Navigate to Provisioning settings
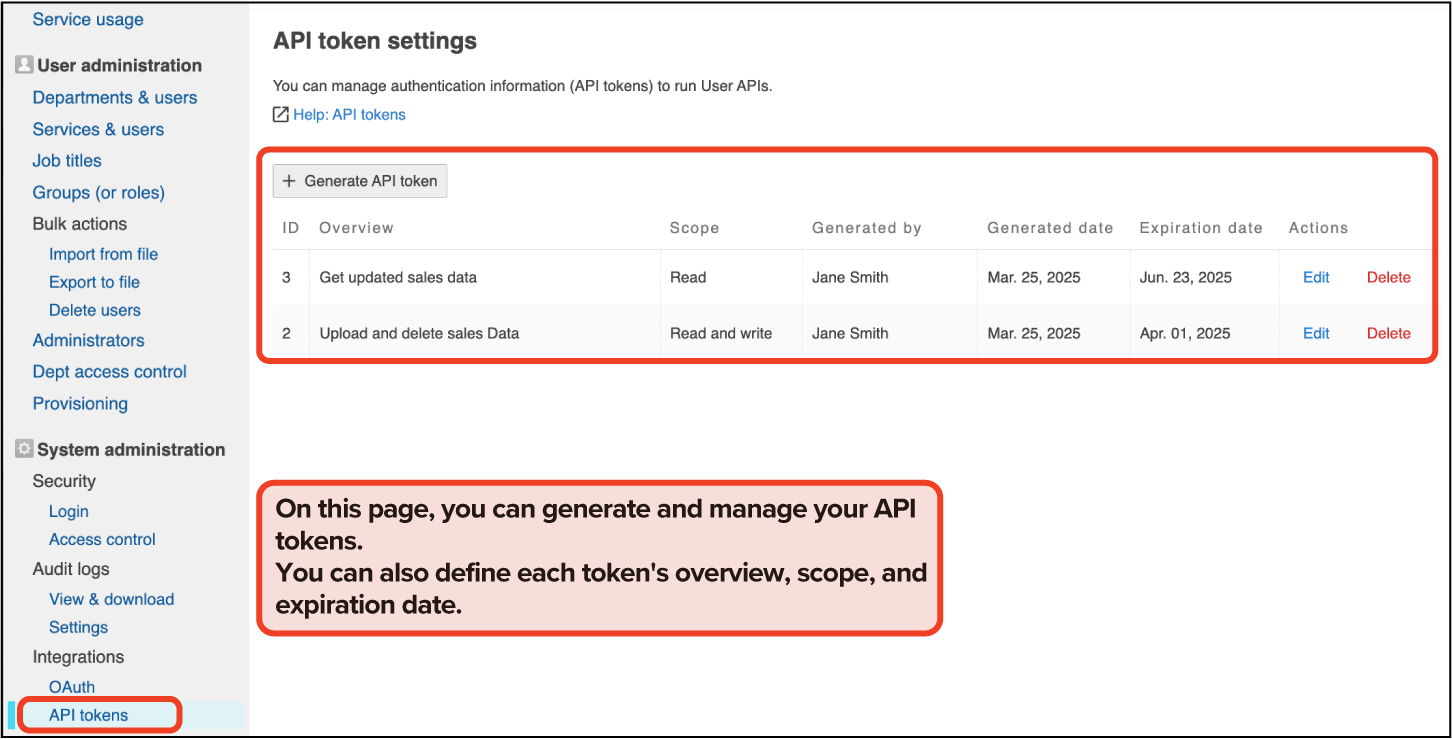This screenshot has width=1452, height=740. click(x=80, y=403)
